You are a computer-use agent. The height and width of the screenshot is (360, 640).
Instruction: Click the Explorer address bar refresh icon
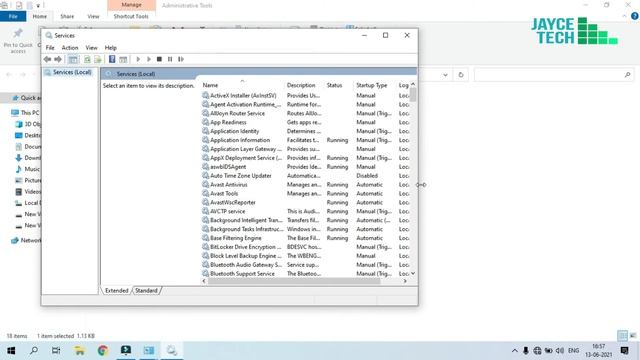point(461,75)
